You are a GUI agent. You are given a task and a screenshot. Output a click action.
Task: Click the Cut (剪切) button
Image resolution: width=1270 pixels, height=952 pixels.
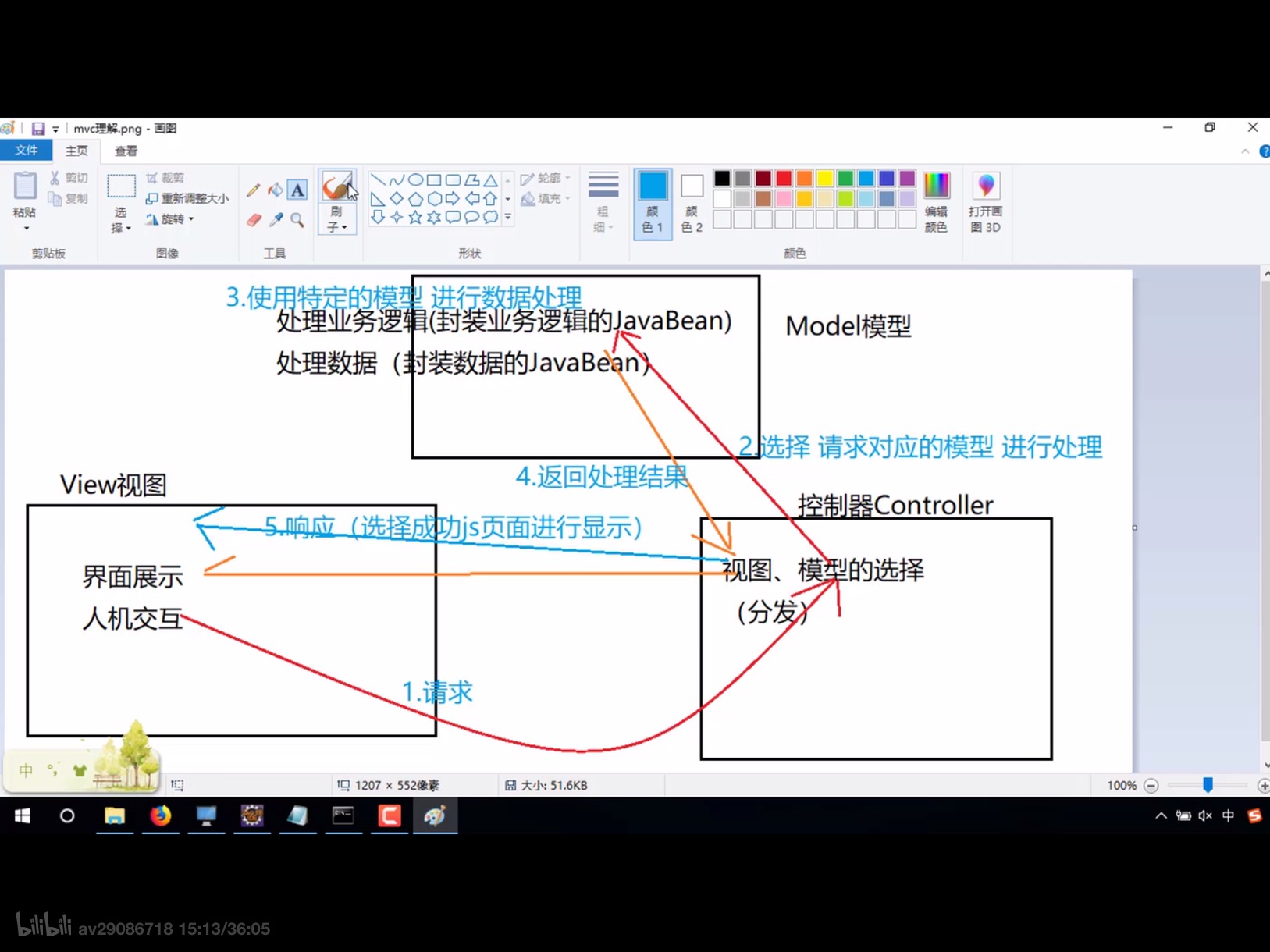pos(69,178)
